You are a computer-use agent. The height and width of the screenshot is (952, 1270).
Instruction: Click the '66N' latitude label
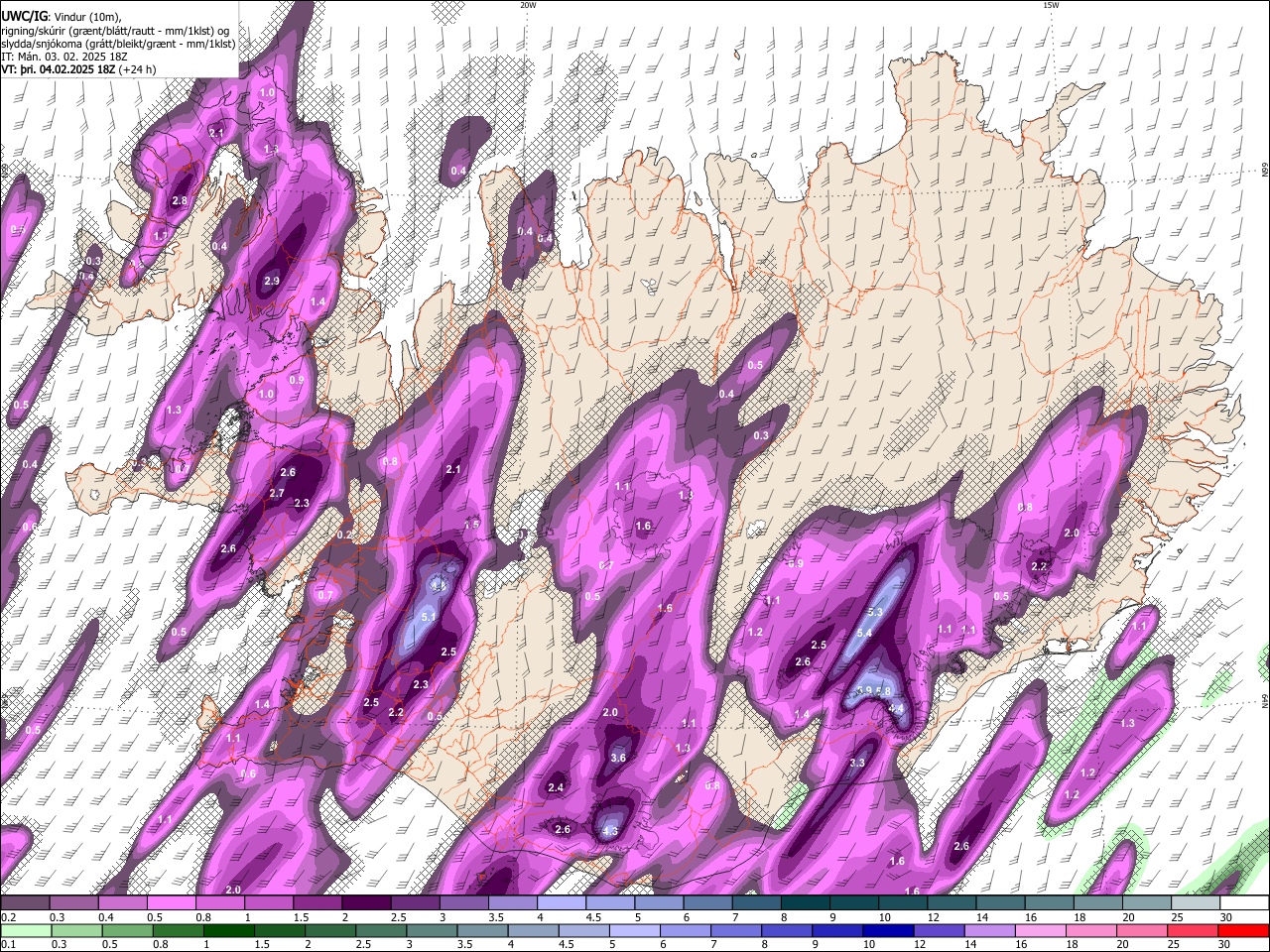pyautogui.click(x=1265, y=170)
